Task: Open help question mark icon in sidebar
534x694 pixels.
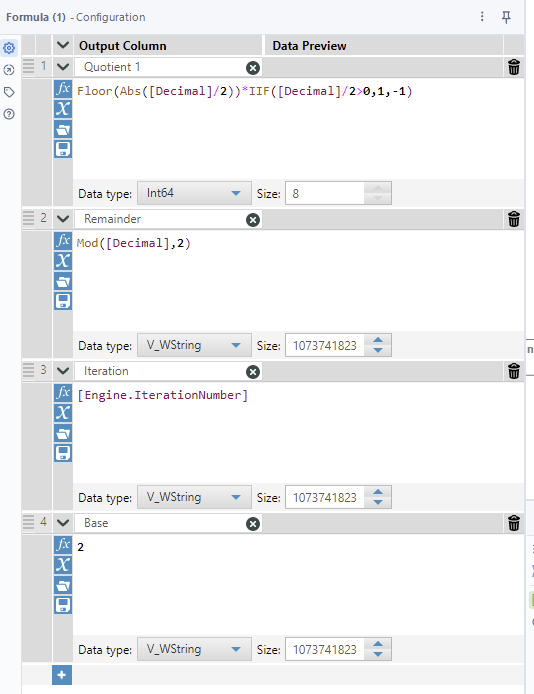Action: tap(9, 114)
